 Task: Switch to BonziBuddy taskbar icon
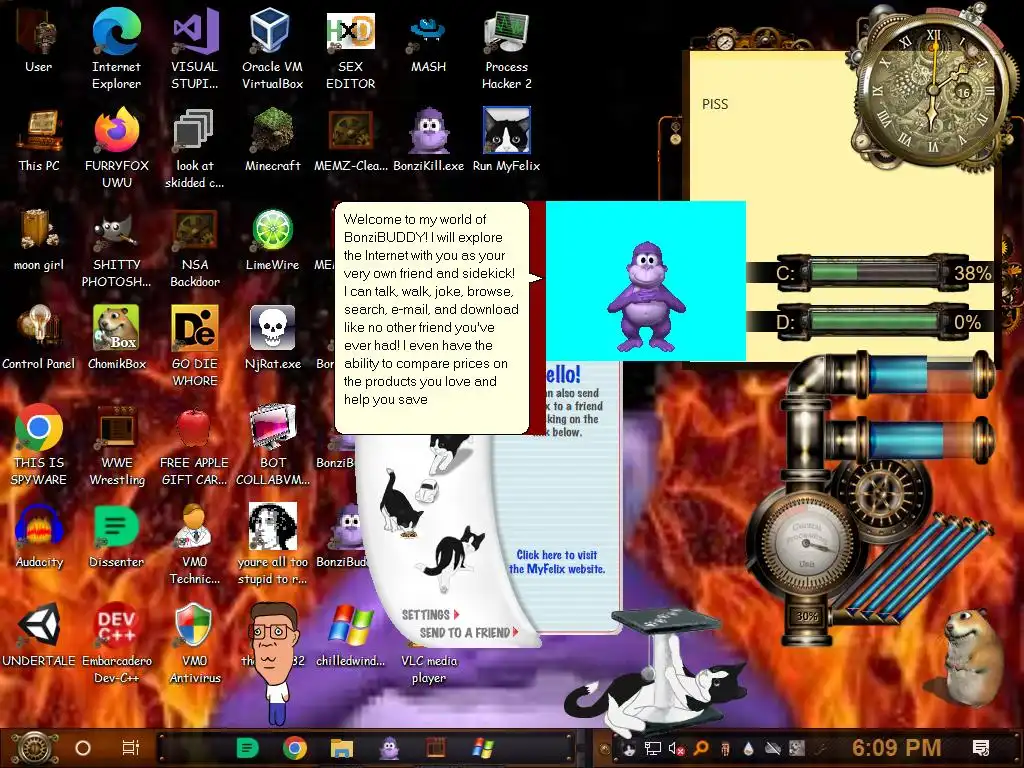(x=389, y=748)
